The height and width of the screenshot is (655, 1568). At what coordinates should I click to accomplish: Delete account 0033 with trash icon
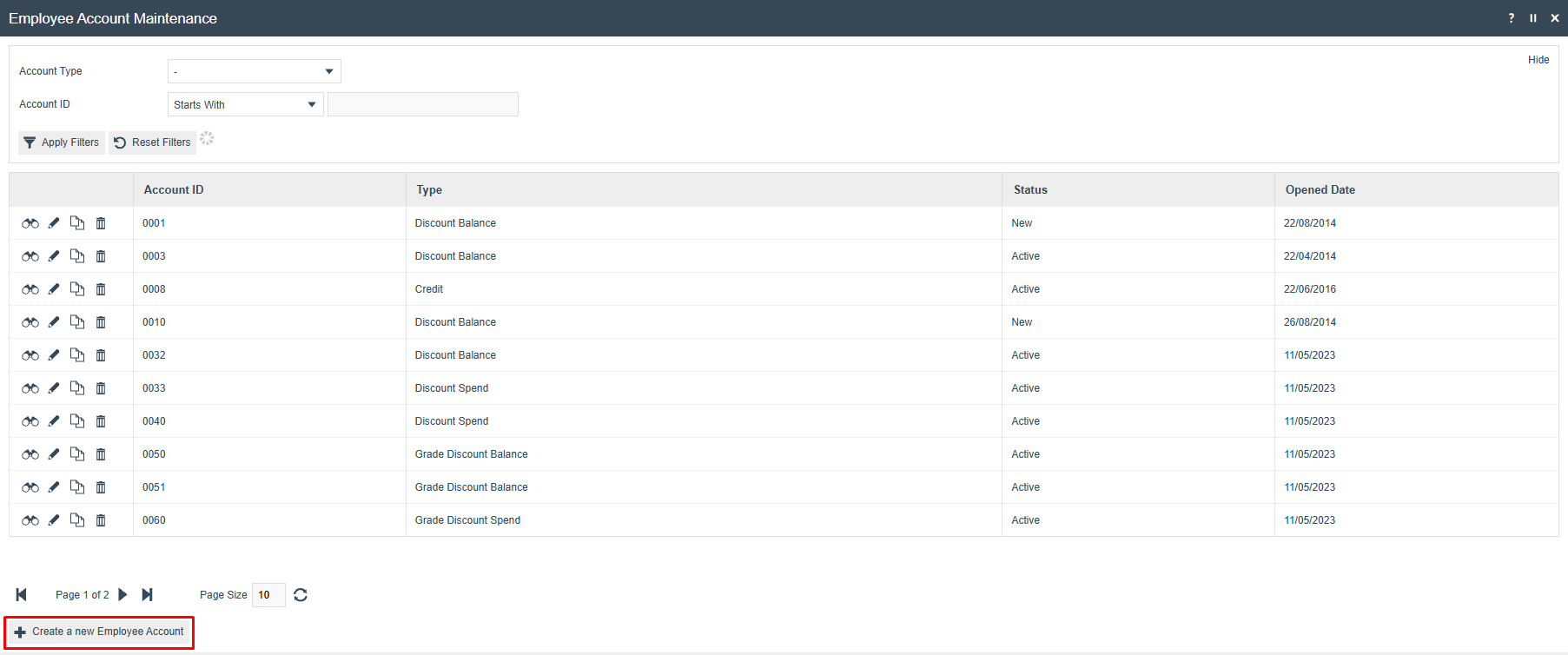[101, 388]
